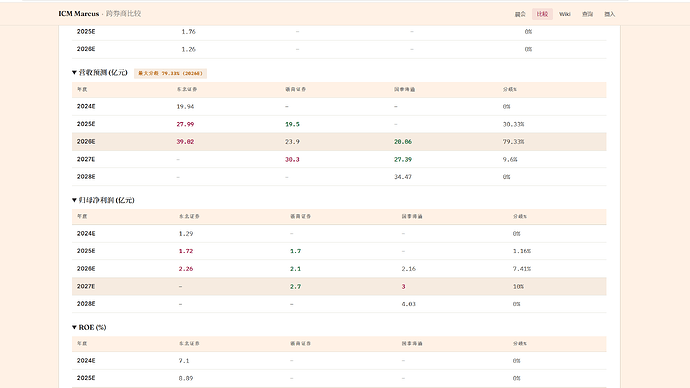Click the 34.47 value in 2028E revenue row

click(x=403, y=177)
